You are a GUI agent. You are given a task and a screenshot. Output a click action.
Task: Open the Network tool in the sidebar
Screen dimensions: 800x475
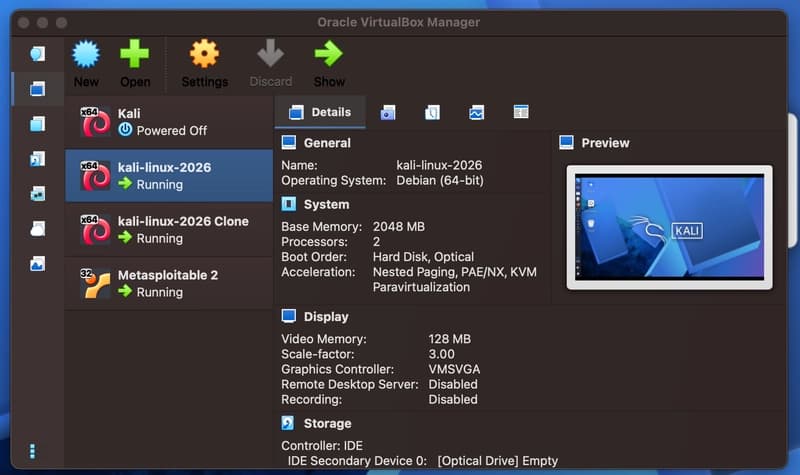[x=37, y=194]
